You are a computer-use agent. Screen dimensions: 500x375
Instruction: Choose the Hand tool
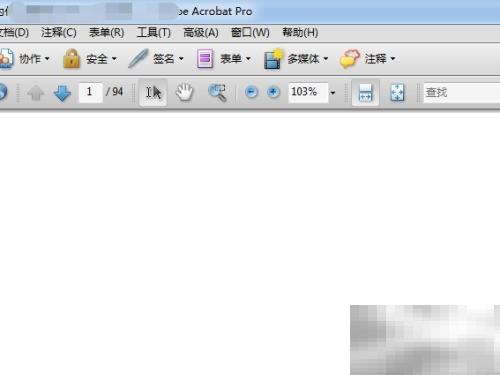[184, 92]
